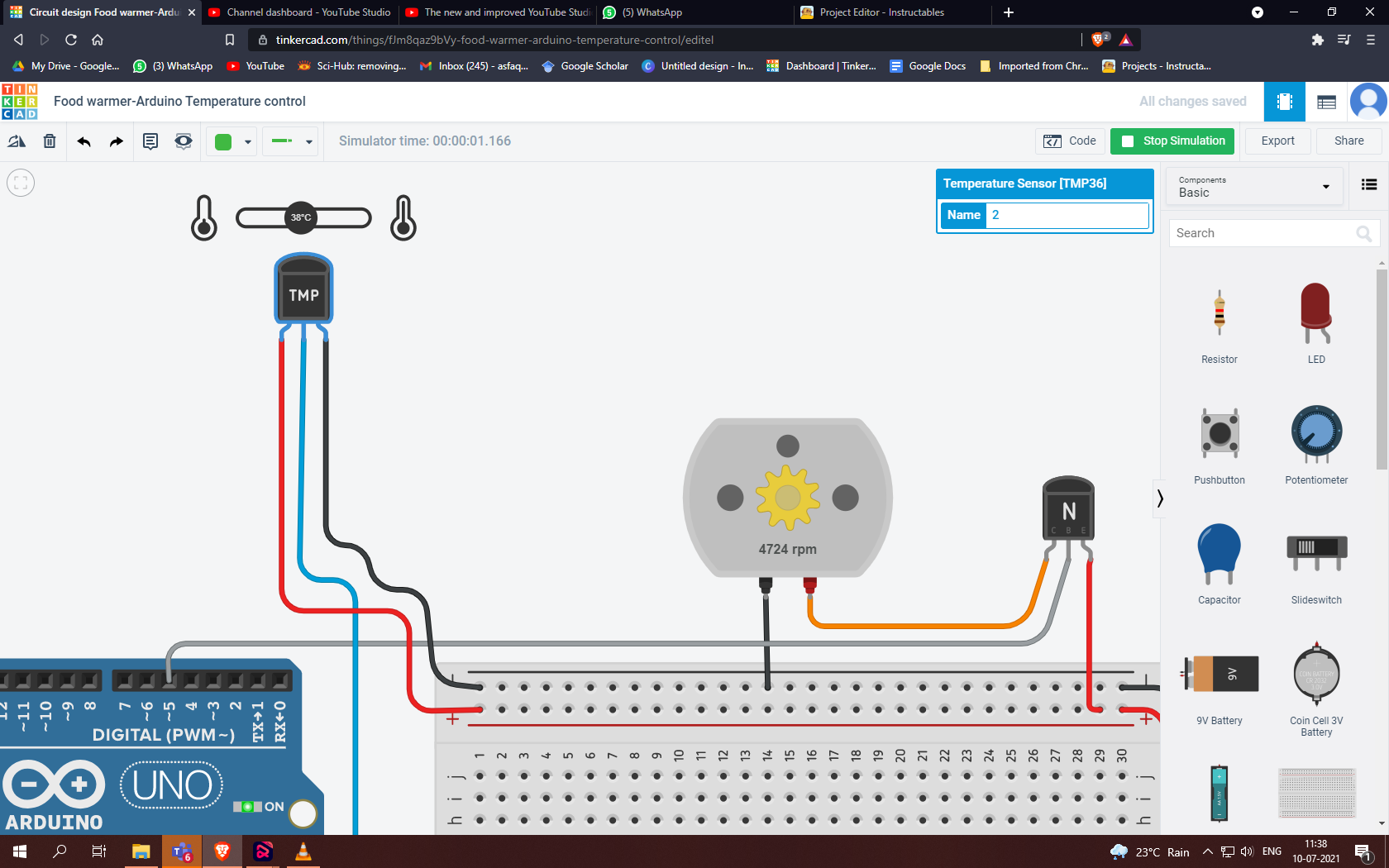Open the Code editor panel
1389x868 pixels.
coord(1070,141)
